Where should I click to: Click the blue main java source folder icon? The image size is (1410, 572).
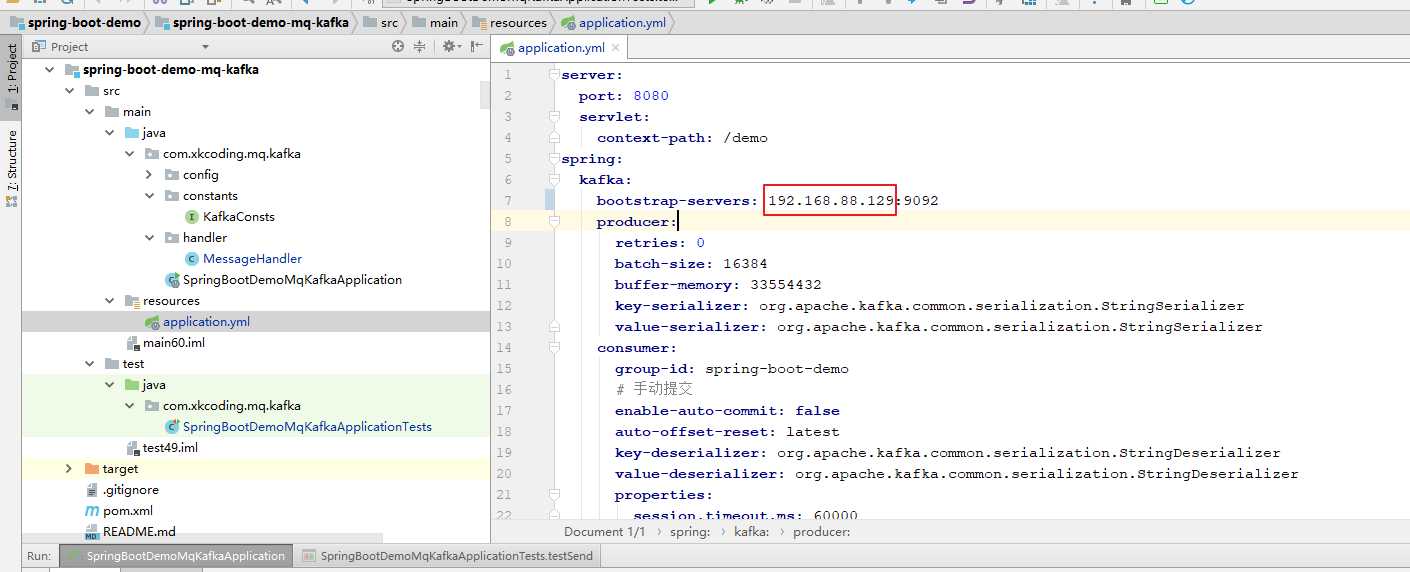coord(132,133)
